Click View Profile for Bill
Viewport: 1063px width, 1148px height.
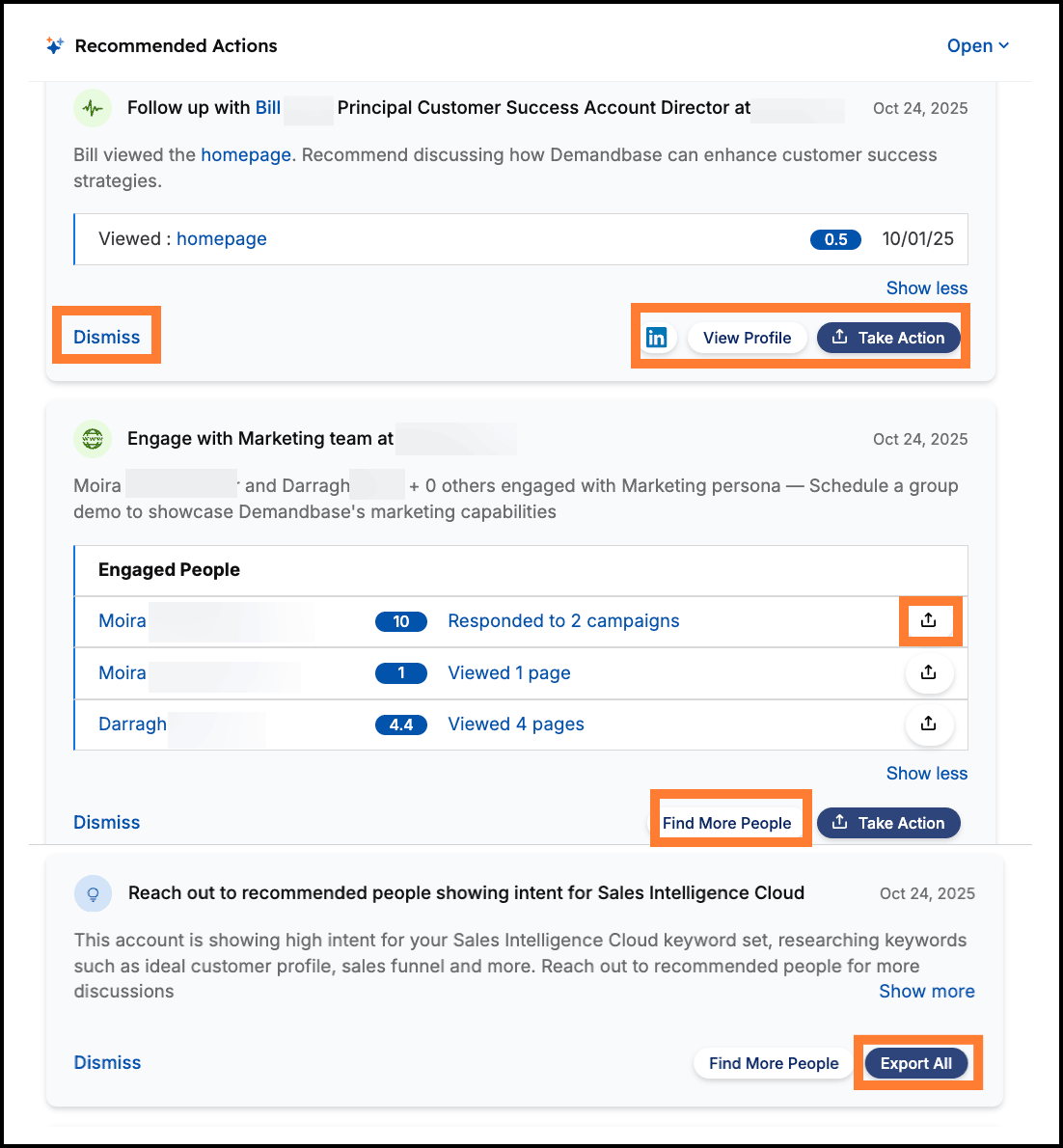pos(747,338)
